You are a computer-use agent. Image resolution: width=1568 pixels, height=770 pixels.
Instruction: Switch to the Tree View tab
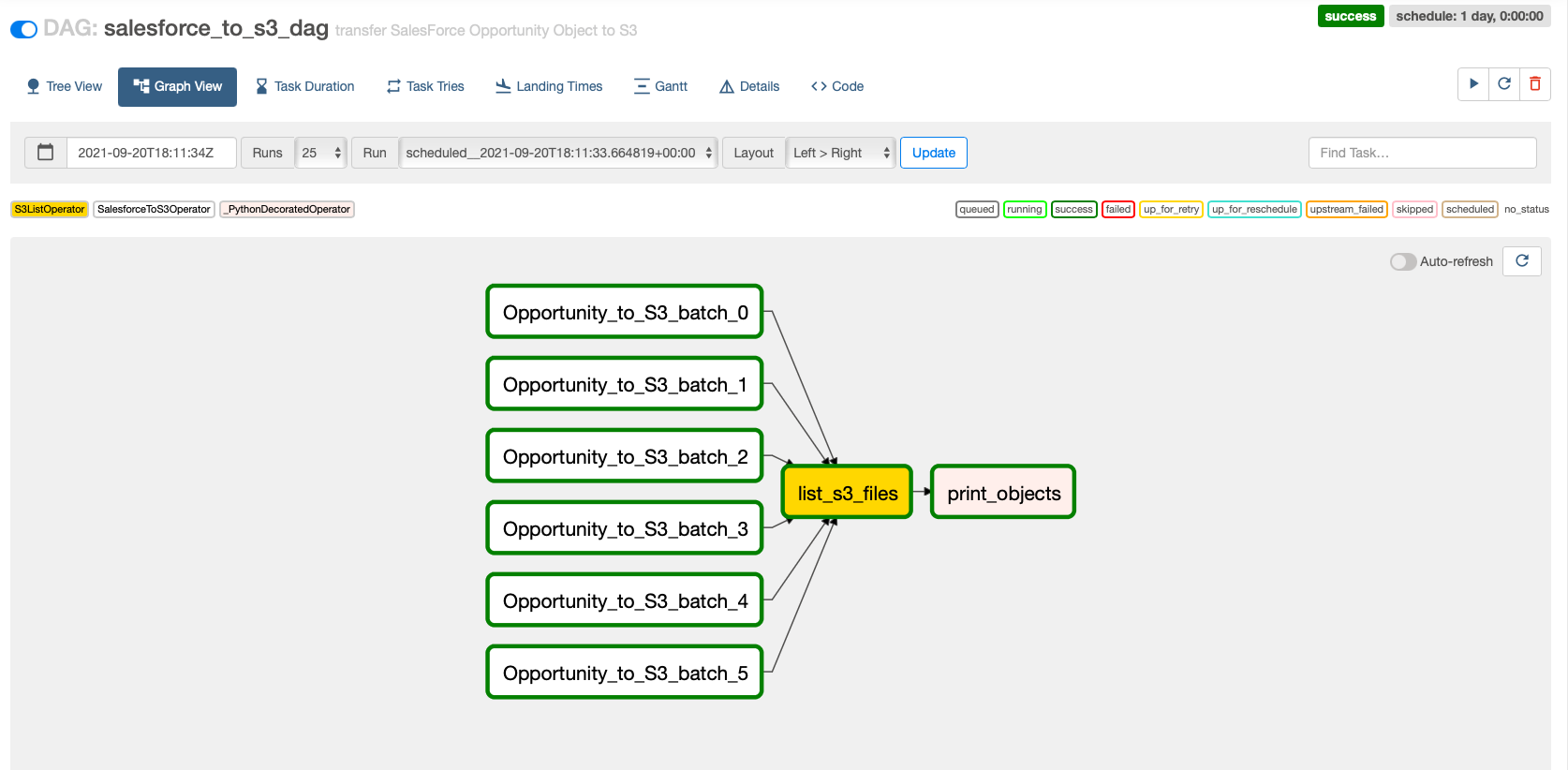[64, 86]
